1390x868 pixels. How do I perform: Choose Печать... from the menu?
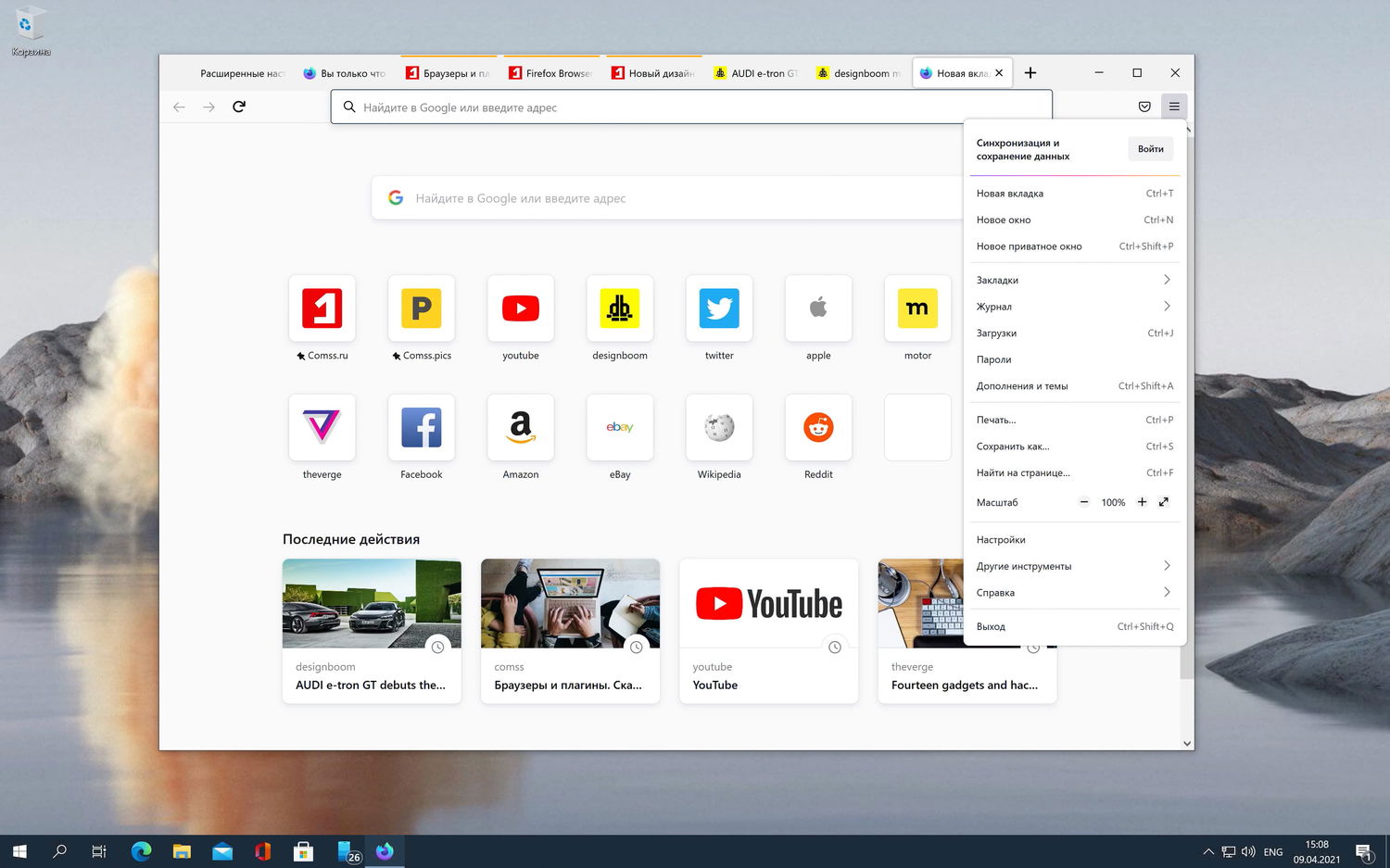tap(1074, 420)
